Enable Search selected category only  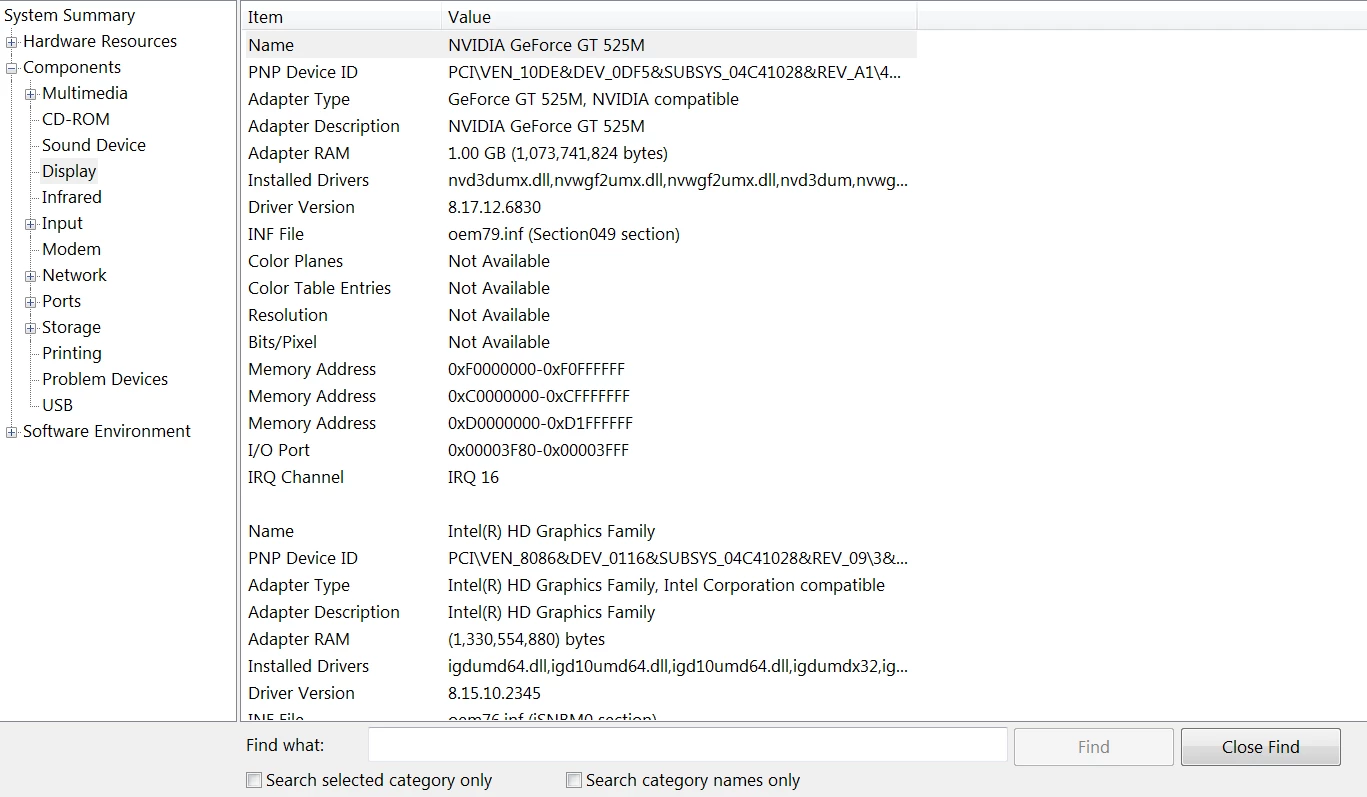(254, 780)
